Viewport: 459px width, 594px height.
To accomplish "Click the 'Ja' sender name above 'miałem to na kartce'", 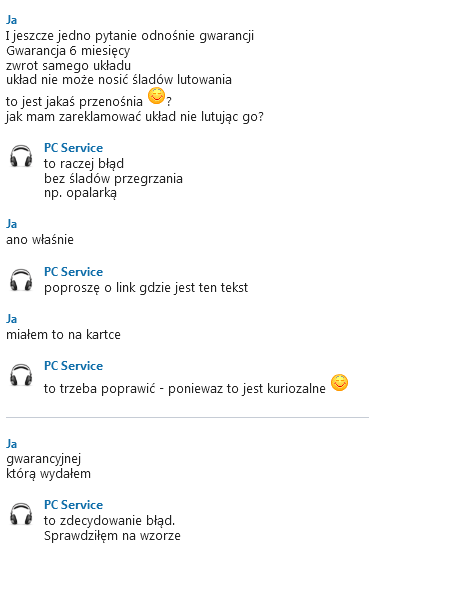I will point(11,319).
